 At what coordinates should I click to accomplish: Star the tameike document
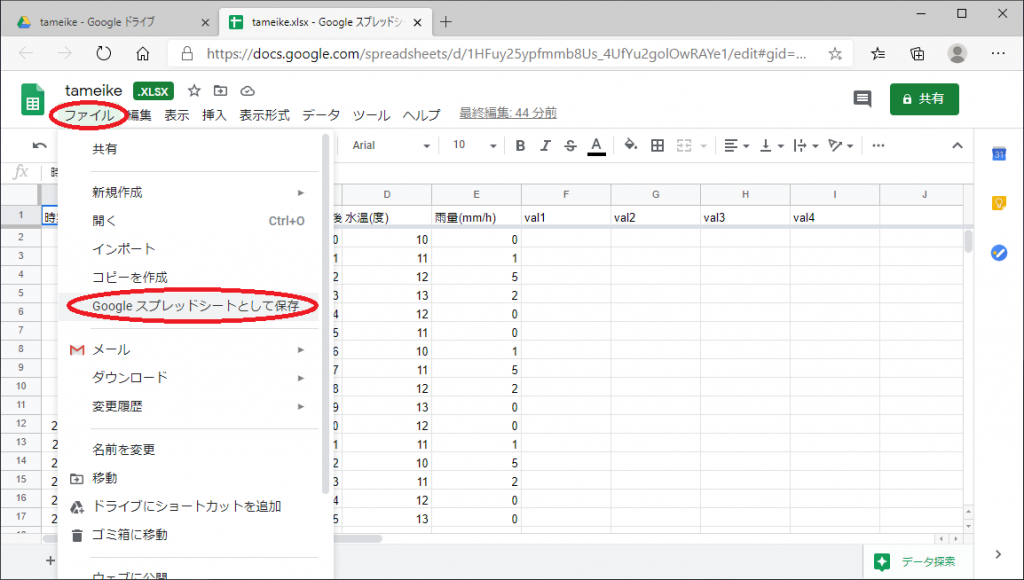point(195,91)
